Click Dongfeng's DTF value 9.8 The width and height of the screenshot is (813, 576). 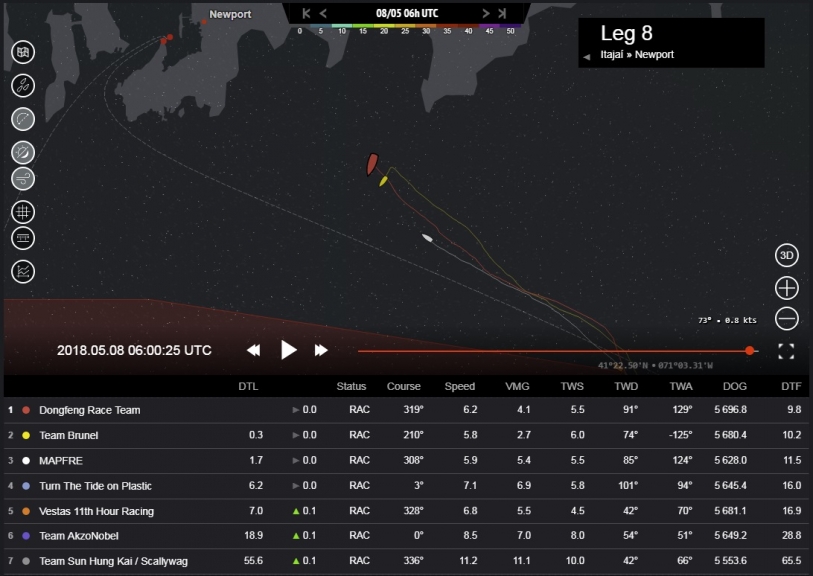click(x=794, y=410)
